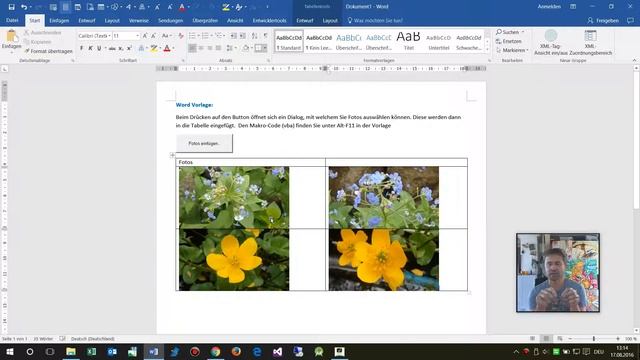Image resolution: width=640 pixels, height=360 pixels.
Task: Switch to the Verweise tab
Action: pos(139,20)
